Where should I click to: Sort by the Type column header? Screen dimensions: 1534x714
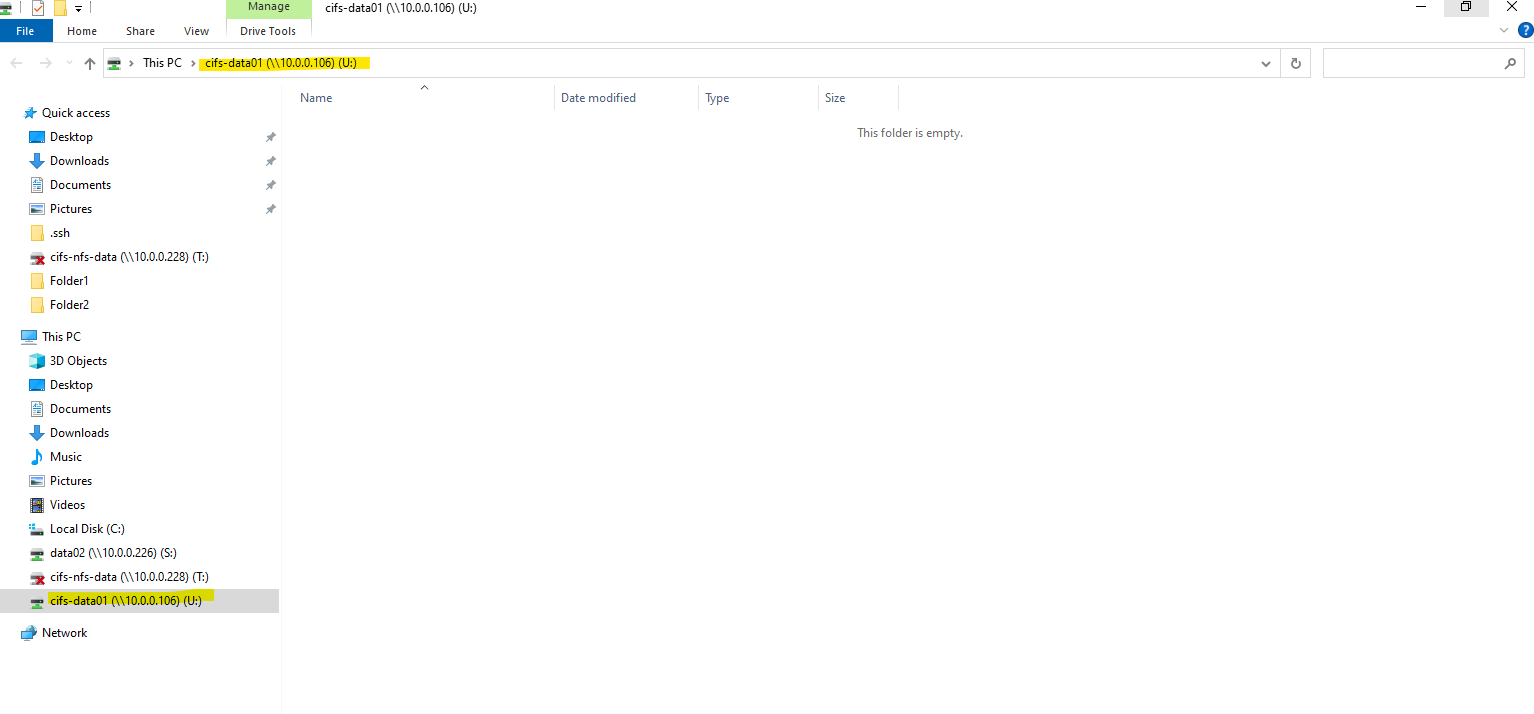[x=758, y=98]
